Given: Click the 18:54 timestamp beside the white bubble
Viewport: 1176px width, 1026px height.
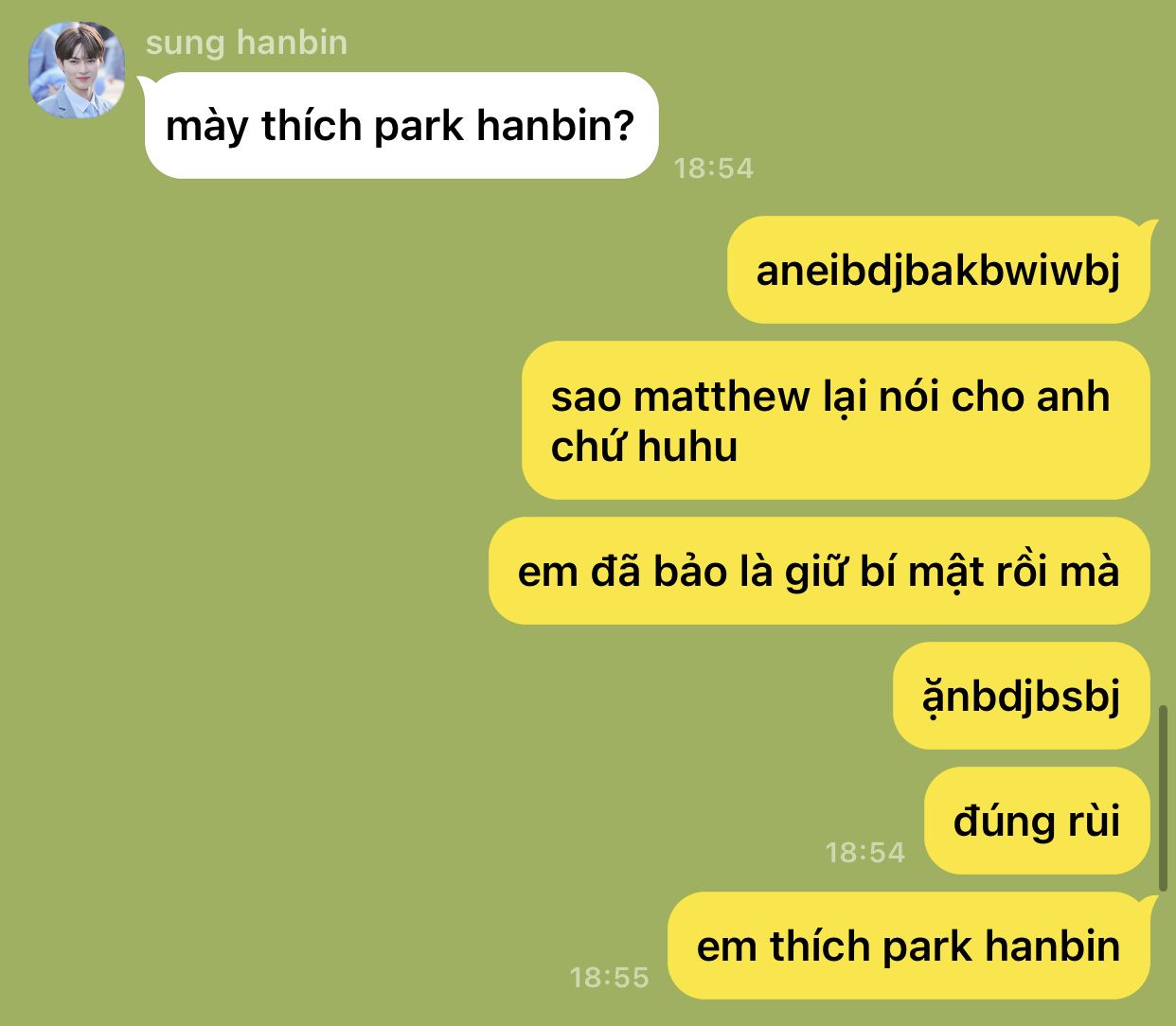Looking at the screenshot, I should pyautogui.click(x=713, y=168).
